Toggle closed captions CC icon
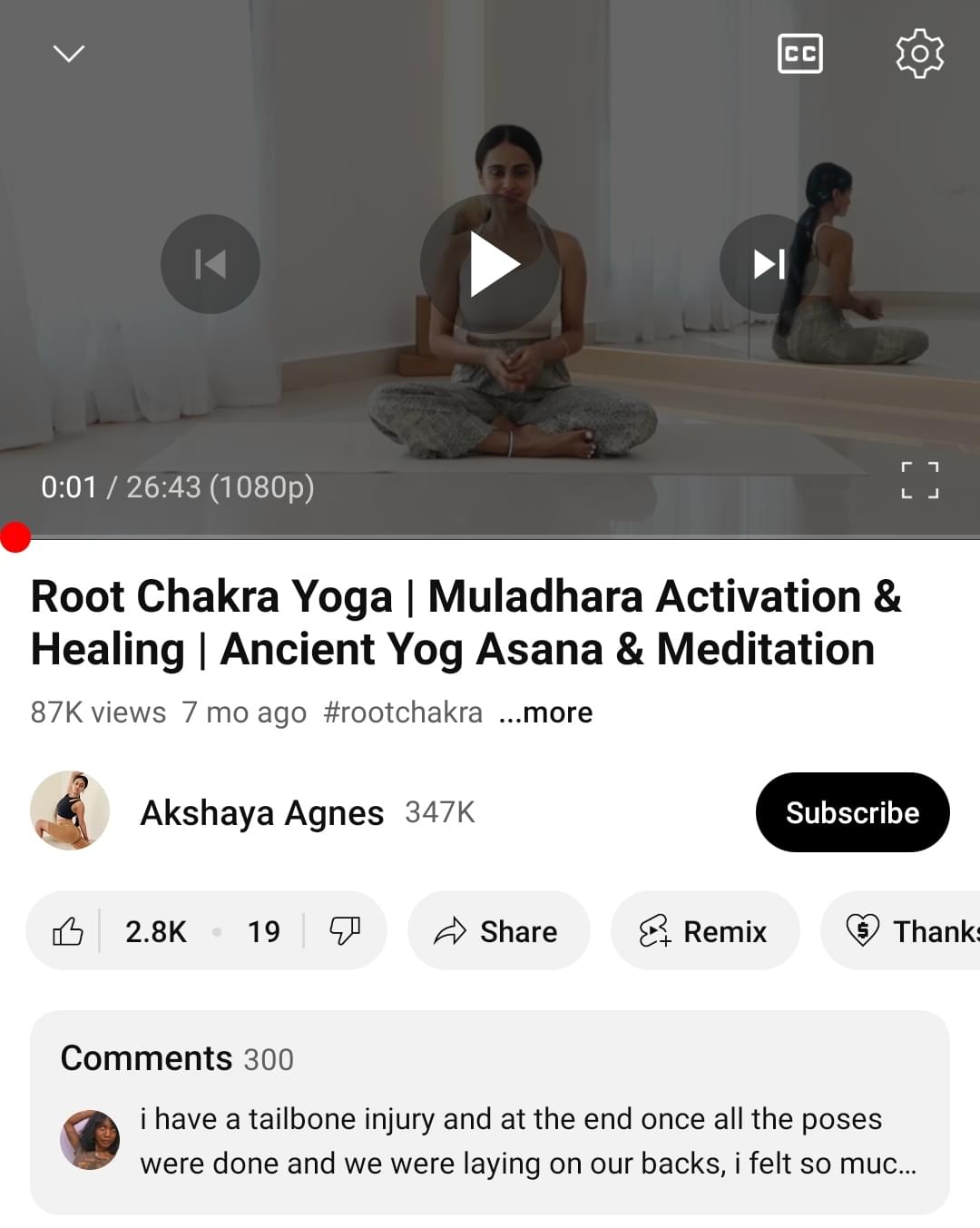This screenshot has width=980, height=1228. (800, 54)
